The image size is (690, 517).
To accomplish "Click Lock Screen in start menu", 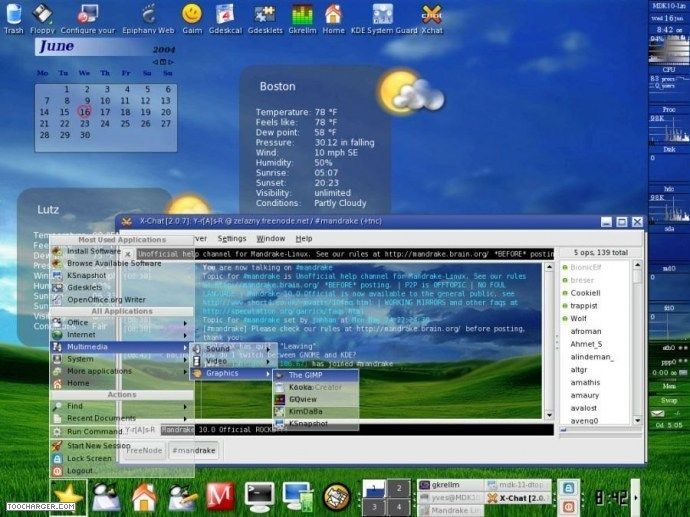I will 121,458.
